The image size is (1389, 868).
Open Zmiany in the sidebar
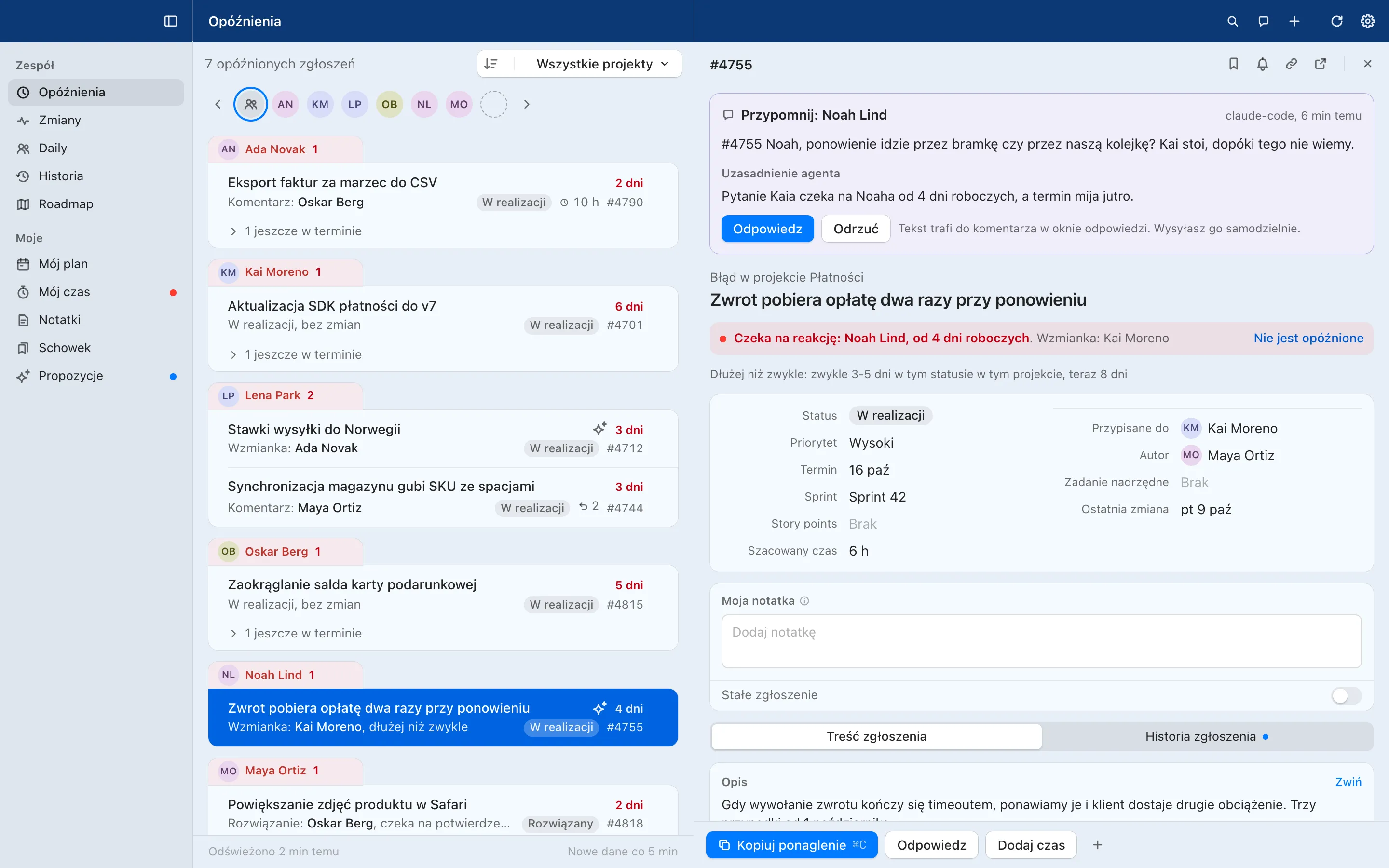click(x=96, y=120)
